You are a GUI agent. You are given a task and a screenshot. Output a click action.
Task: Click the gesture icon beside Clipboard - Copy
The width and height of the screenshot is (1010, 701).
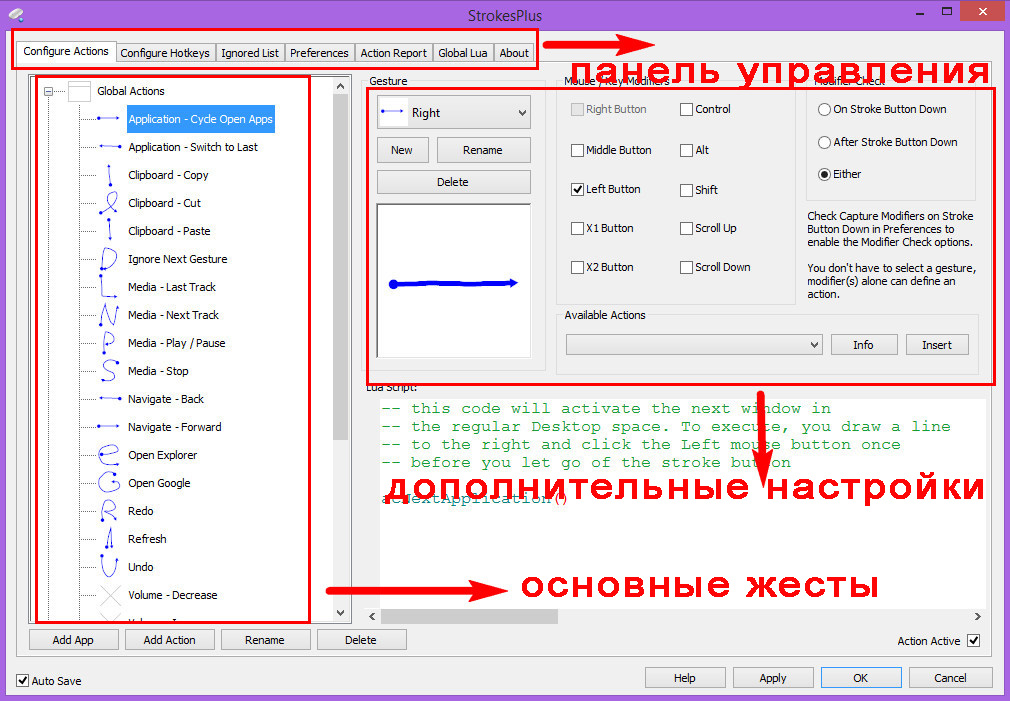point(110,175)
